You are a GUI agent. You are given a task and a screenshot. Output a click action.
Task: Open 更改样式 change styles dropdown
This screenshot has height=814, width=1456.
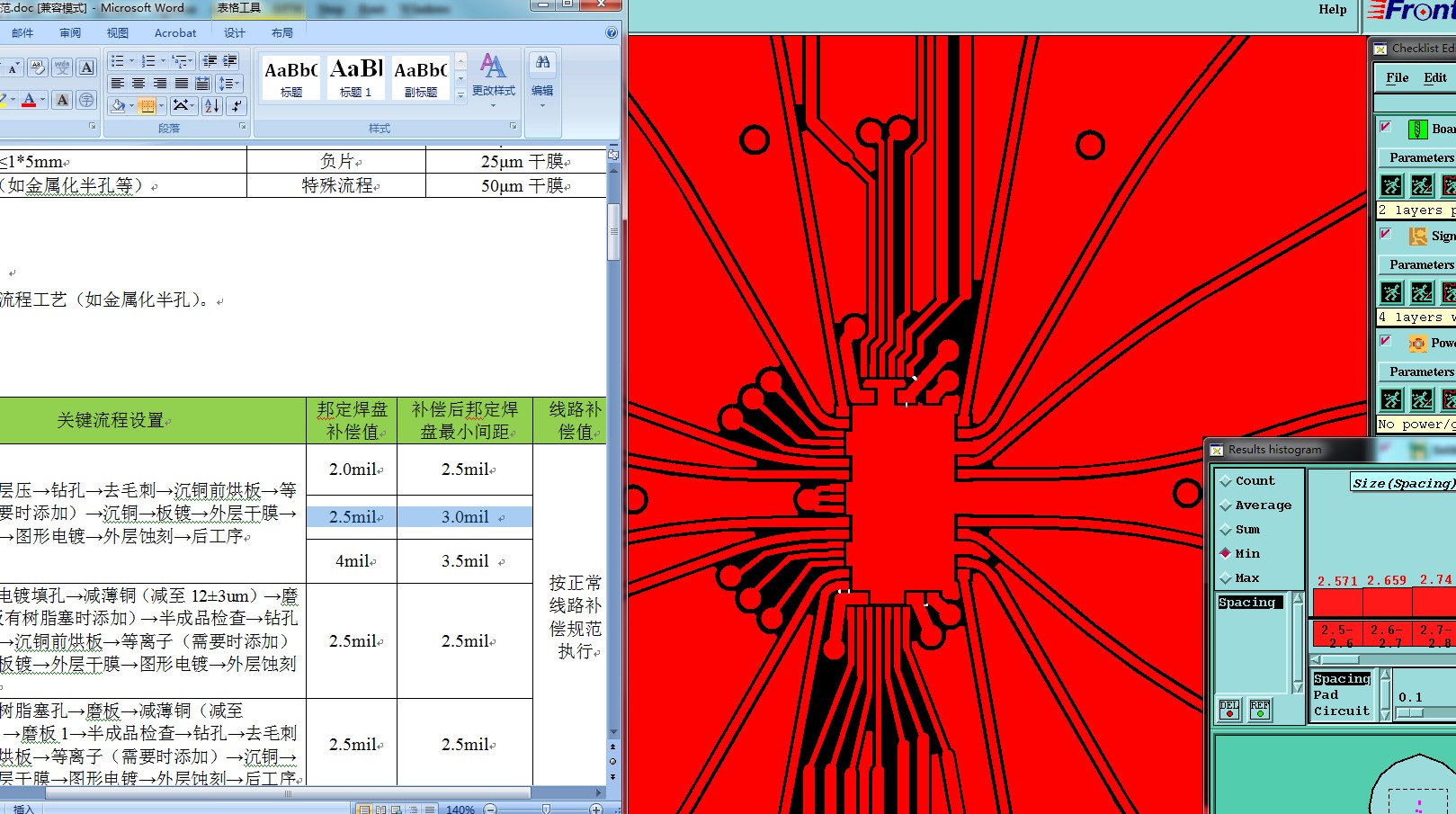click(493, 81)
